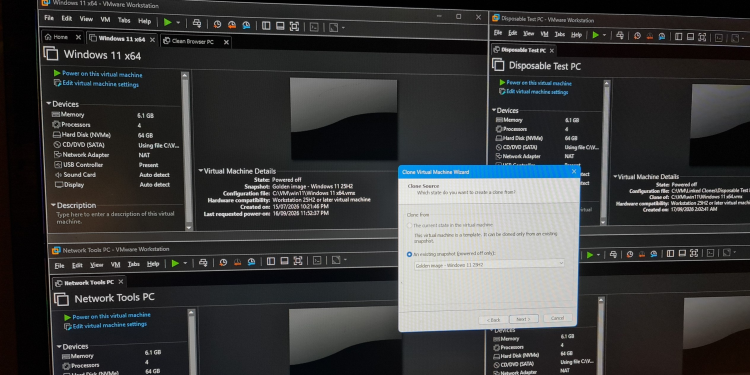The width and height of the screenshot is (750, 375).
Task: Click the description text field in Windows 11 x64
Action: tap(115, 218)
